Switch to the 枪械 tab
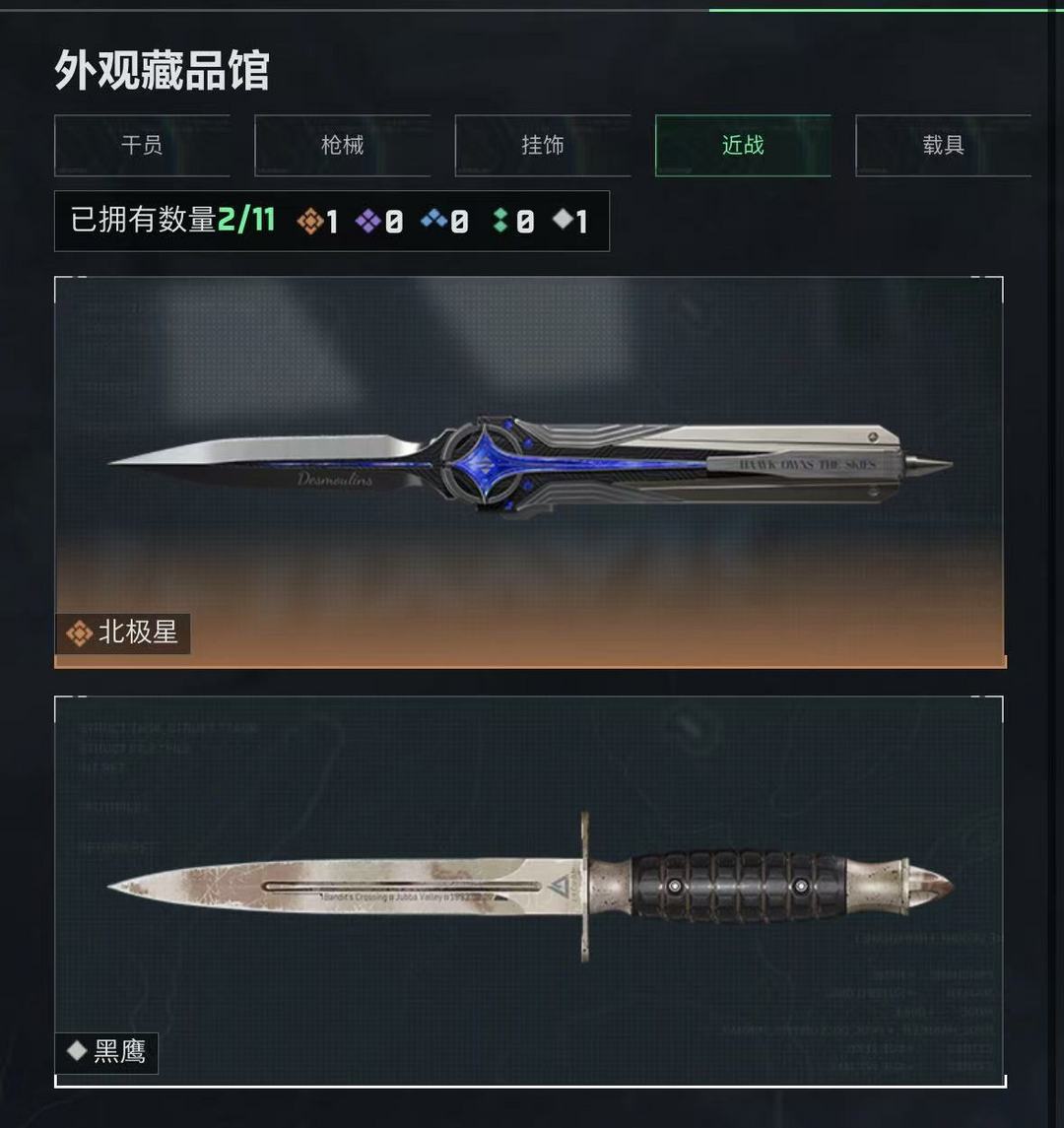The width and height of the screenshot is (1064, 1128). pyautogui.click(x=343, y=146)
